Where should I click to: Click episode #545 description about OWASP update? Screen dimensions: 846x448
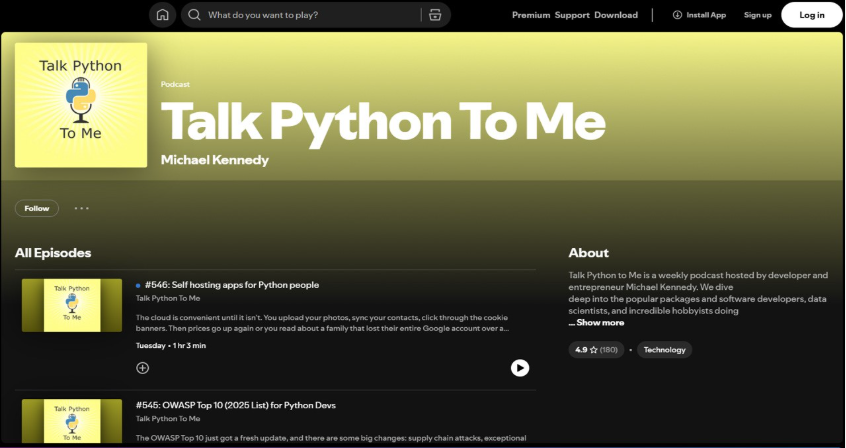click(331, 438)
